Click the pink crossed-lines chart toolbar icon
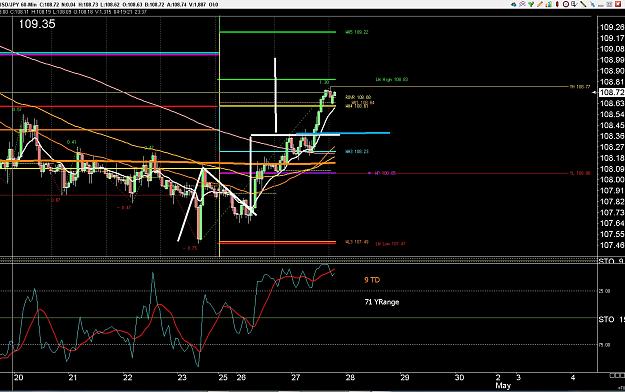The height and width of the screenshot is (392, 625). pos(522,4)
